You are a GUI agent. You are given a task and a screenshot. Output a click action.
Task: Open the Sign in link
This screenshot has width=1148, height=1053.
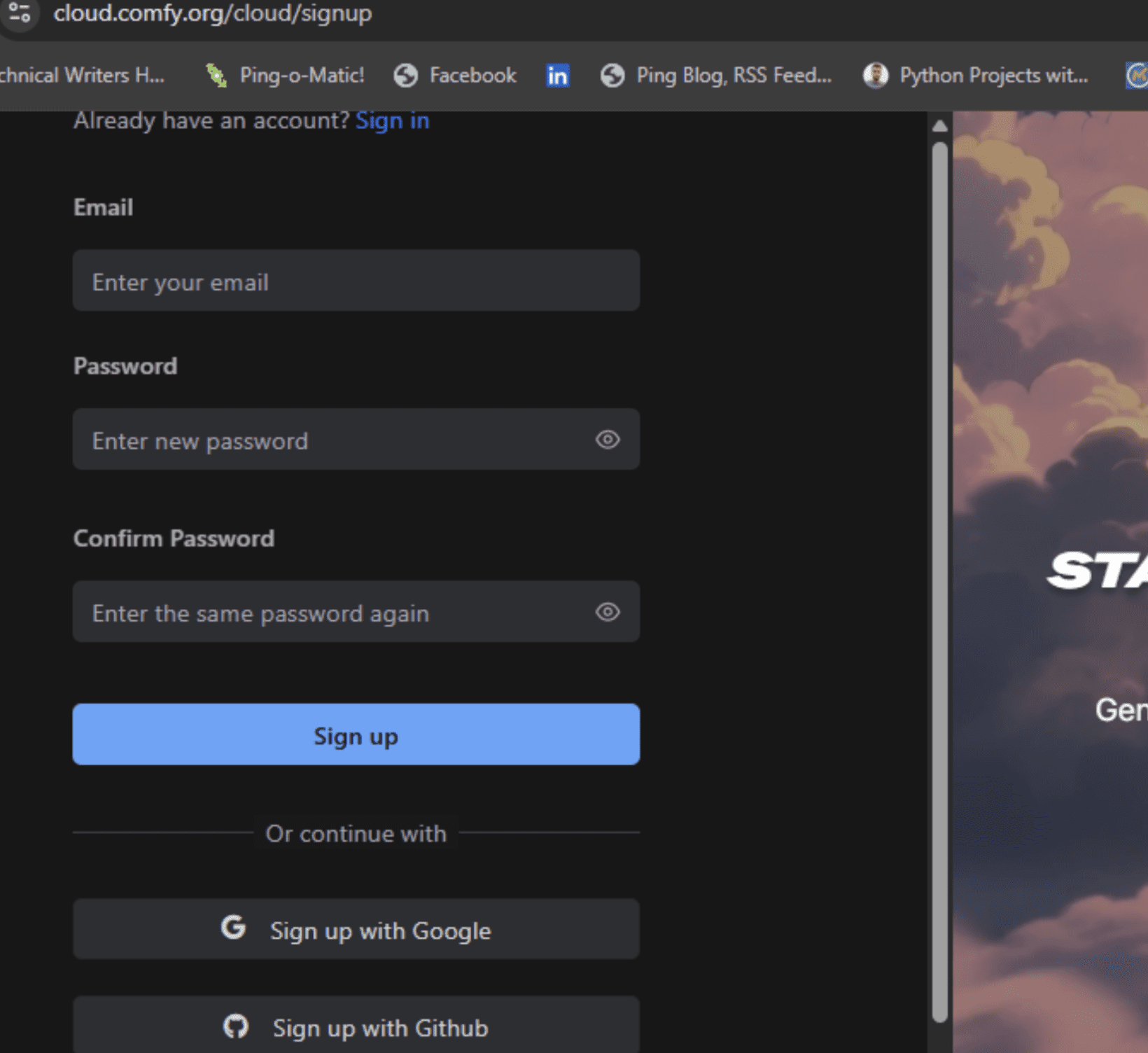[393, 120]
